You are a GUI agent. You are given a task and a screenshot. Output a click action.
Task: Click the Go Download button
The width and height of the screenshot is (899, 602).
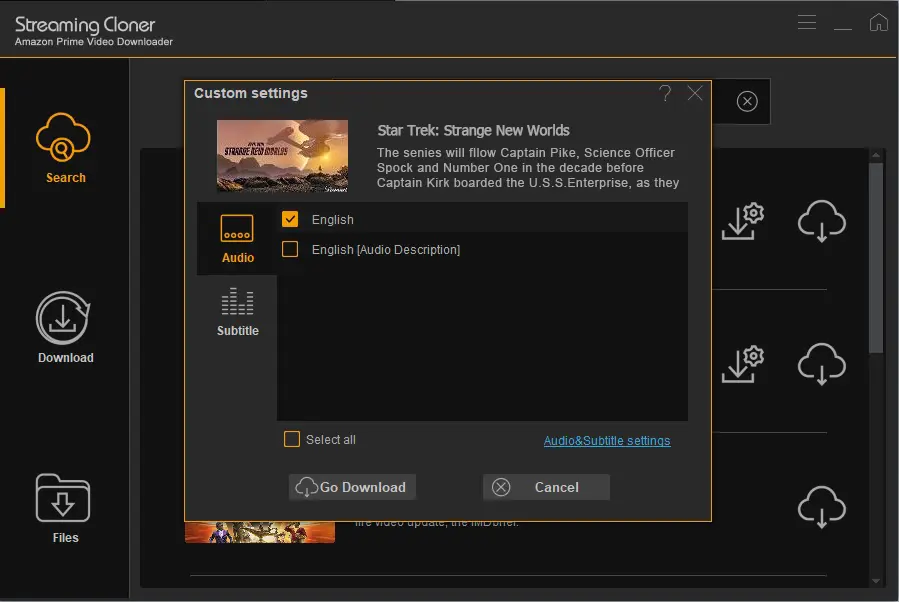352,487
